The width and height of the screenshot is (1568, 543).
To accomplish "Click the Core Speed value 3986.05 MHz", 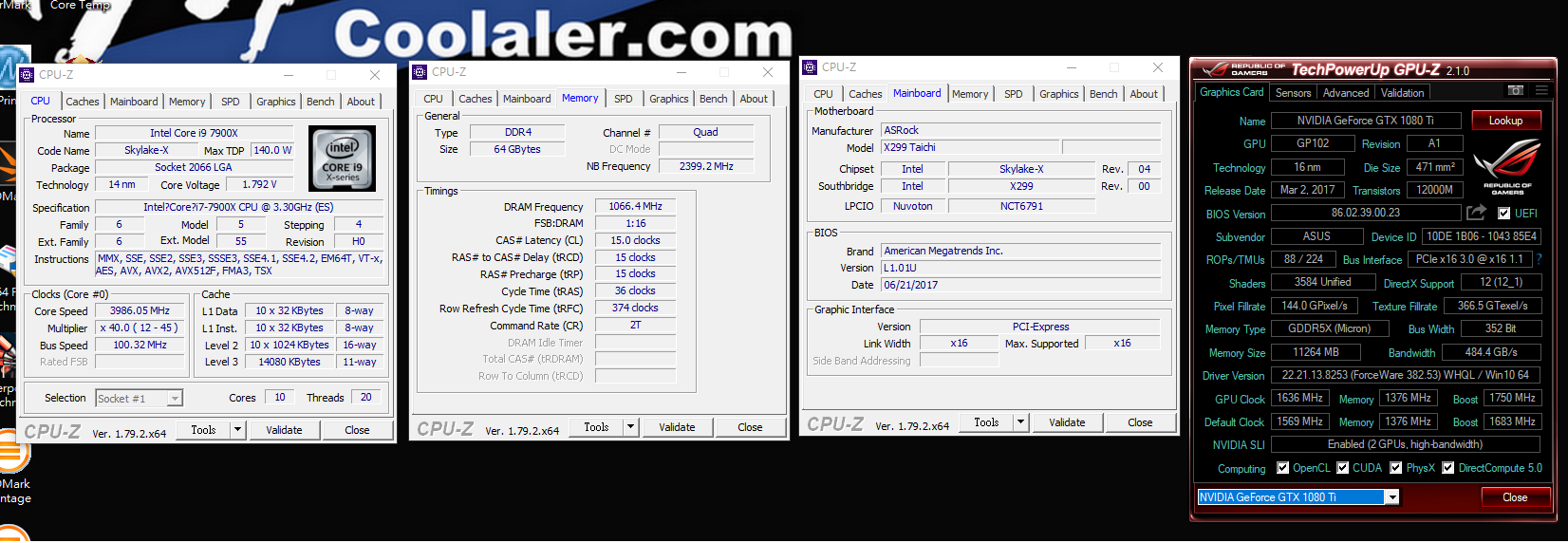I will click(x=140, y=311).
